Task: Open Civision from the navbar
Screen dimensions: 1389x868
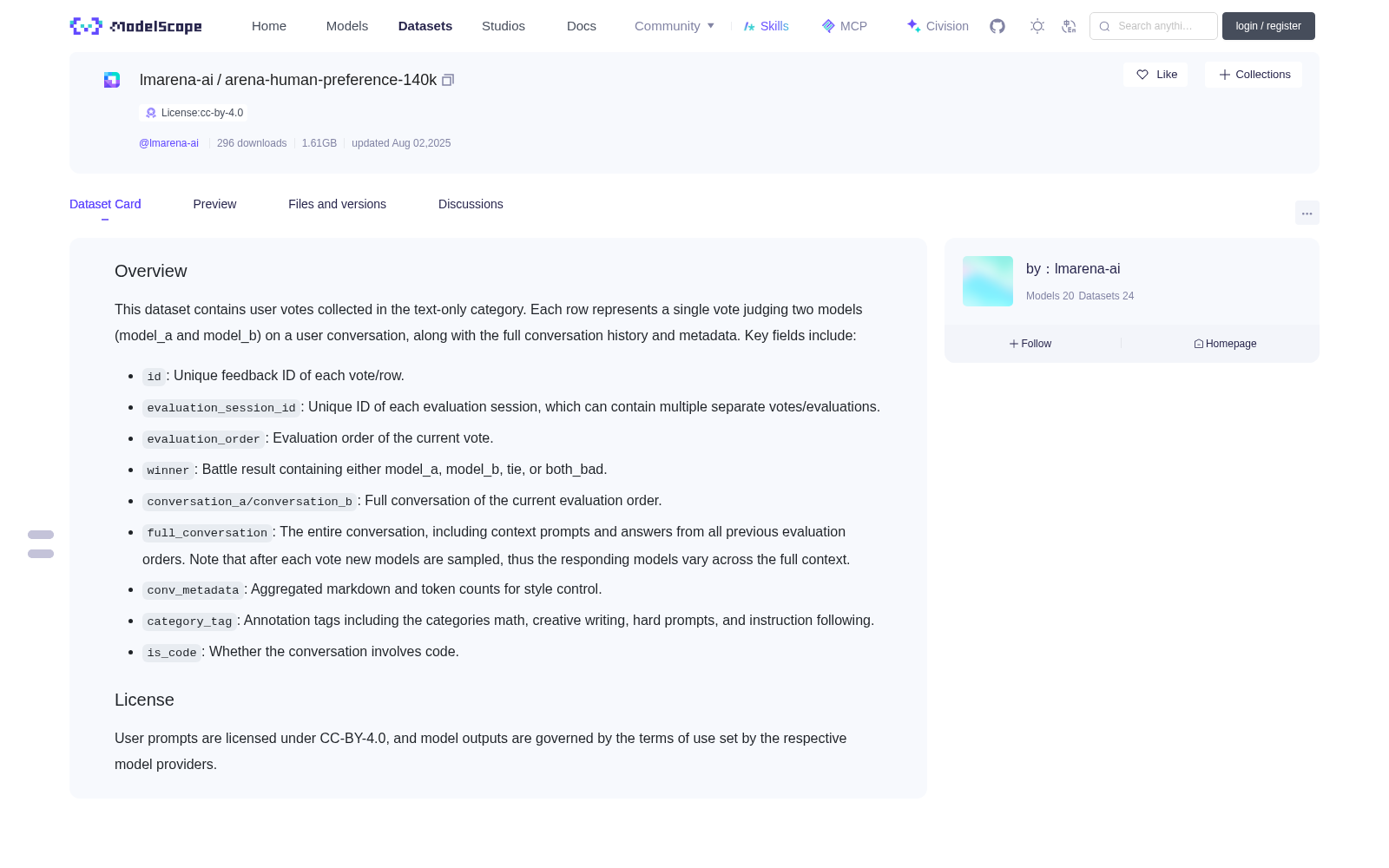Action: point(938,26)
